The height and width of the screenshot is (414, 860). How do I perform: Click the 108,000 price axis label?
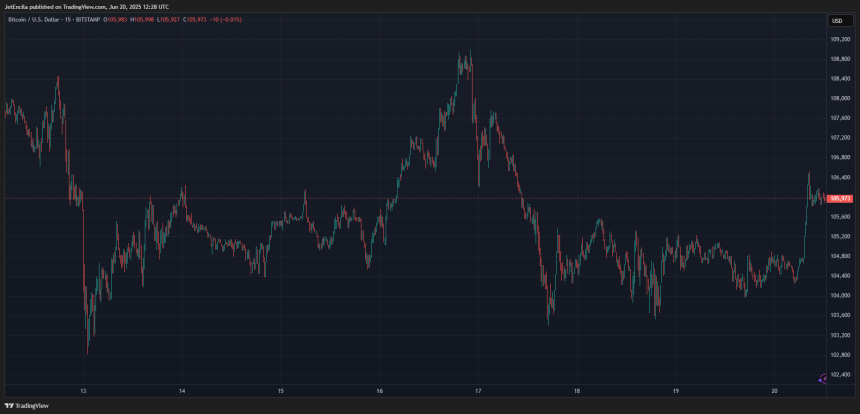(838, 98)
